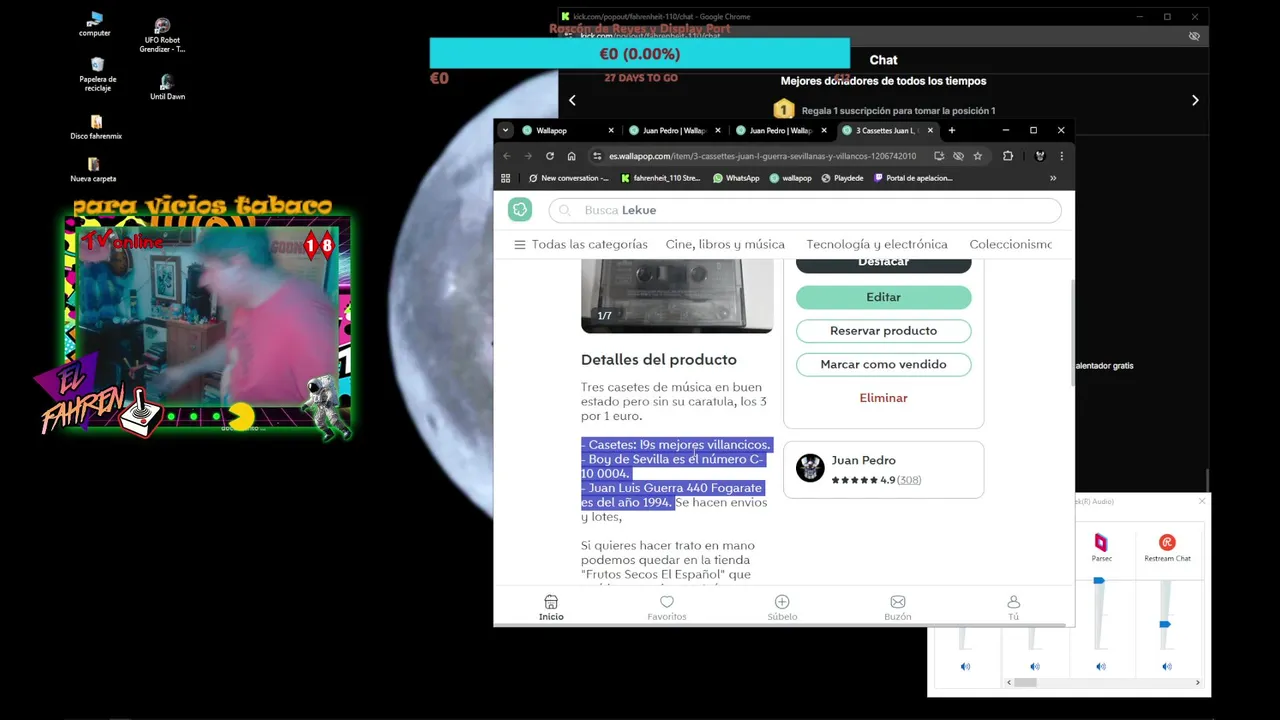Open the Playdede bookmark

tap(842, 178)
